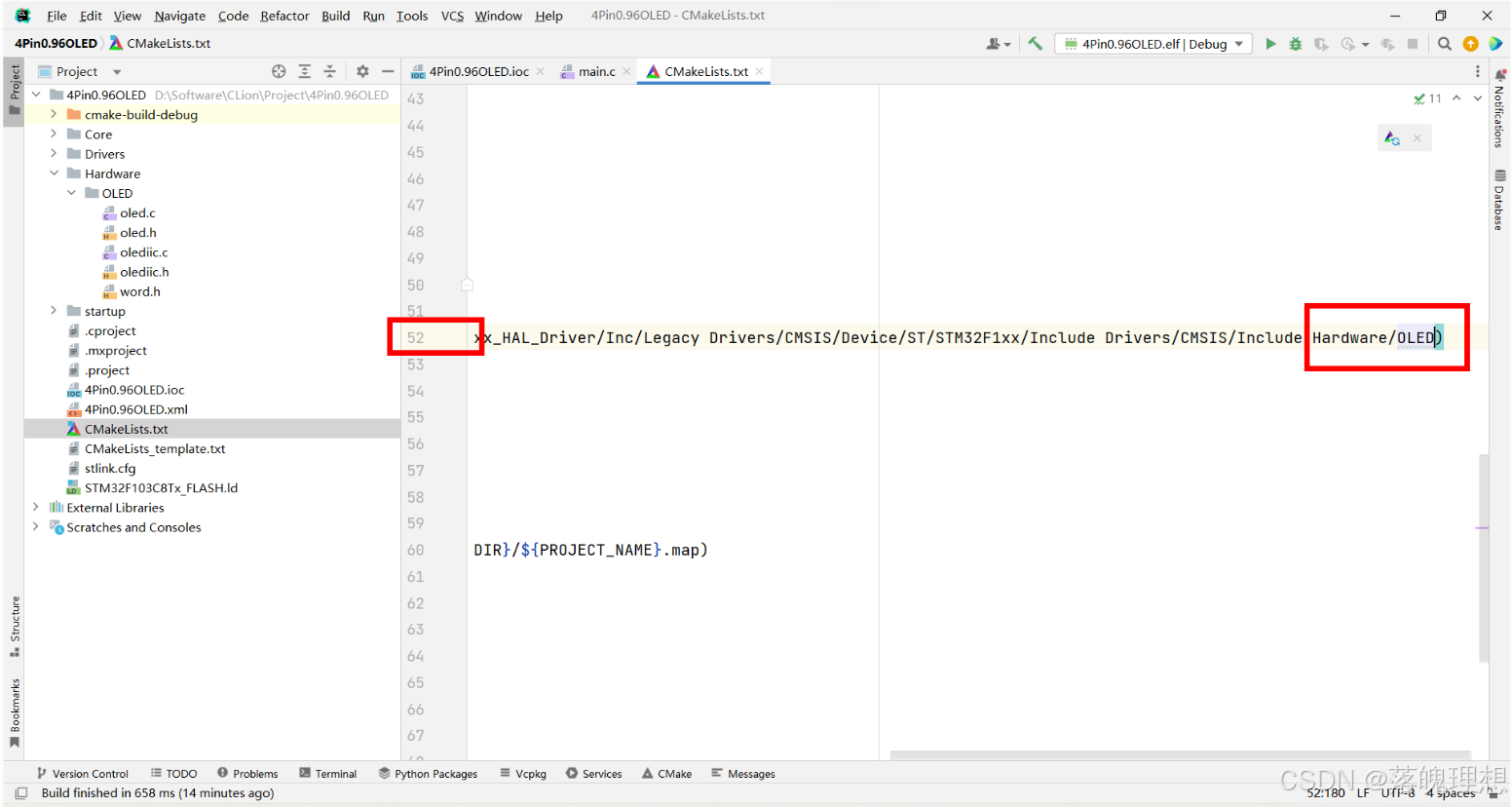
Task: Open the Database side panel
Action: click(x=1500, y=200)
